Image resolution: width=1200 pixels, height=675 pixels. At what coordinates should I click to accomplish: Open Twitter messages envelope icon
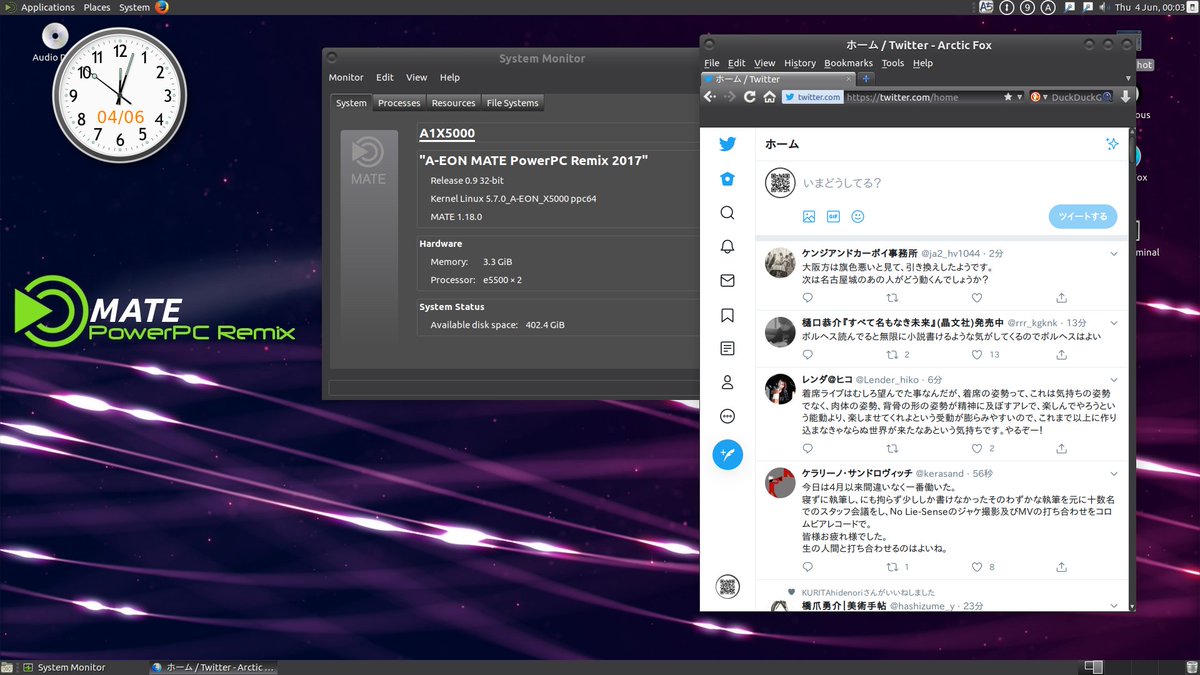click(727, 281)
